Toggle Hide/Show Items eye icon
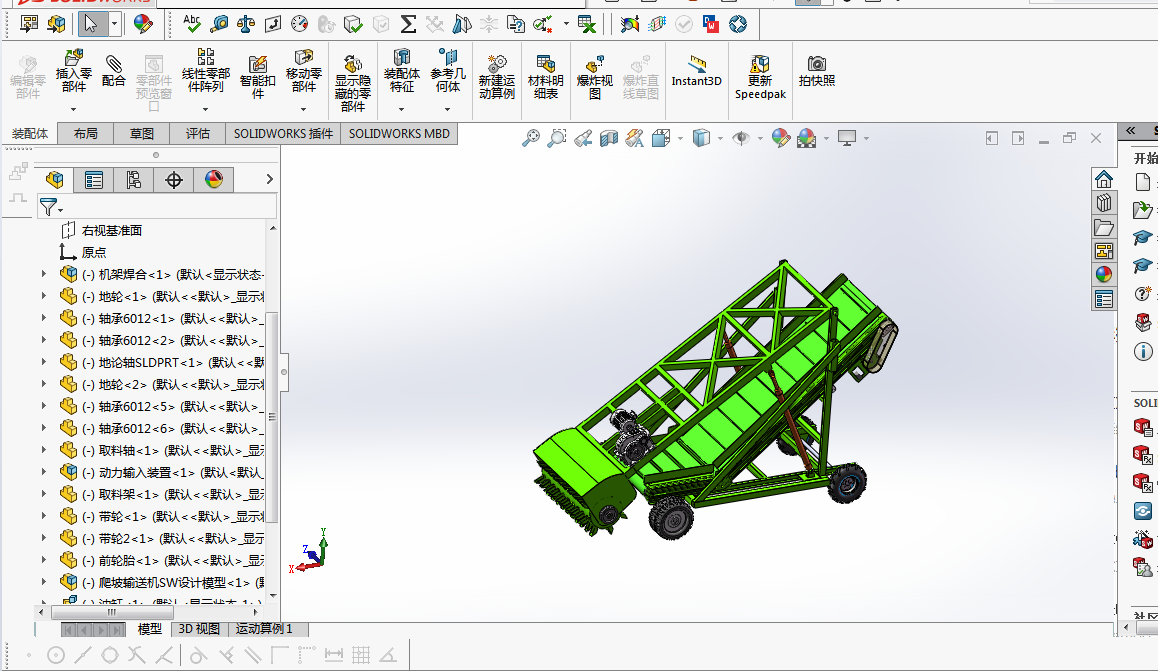1158x671 pixels. (x=741, y=138)
